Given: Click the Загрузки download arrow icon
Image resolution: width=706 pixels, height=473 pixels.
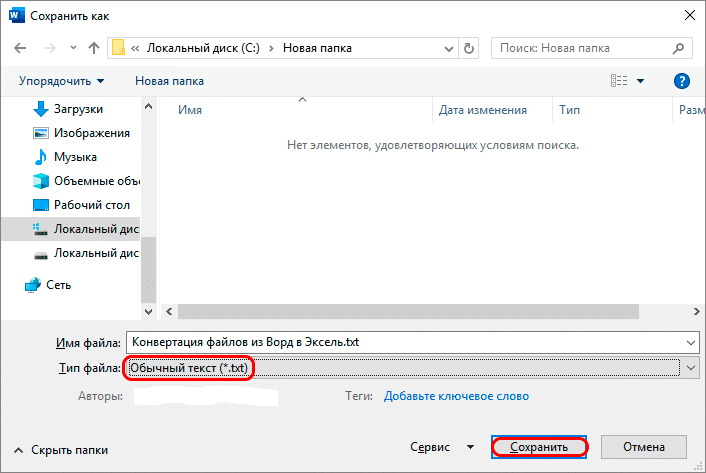Looking at the screenshot, I should (x=41, y=109).
